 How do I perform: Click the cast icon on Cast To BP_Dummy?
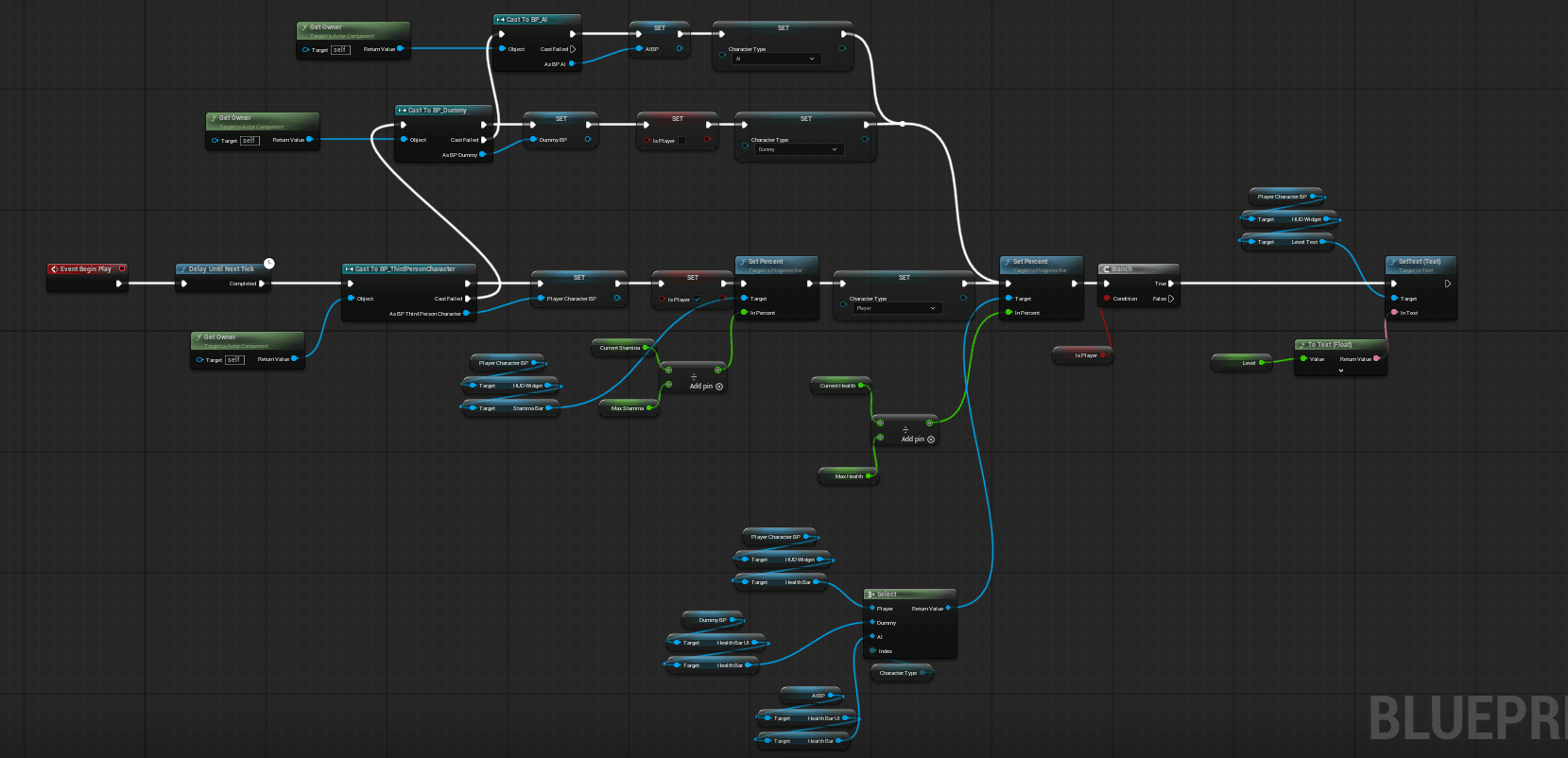point(403,111)
